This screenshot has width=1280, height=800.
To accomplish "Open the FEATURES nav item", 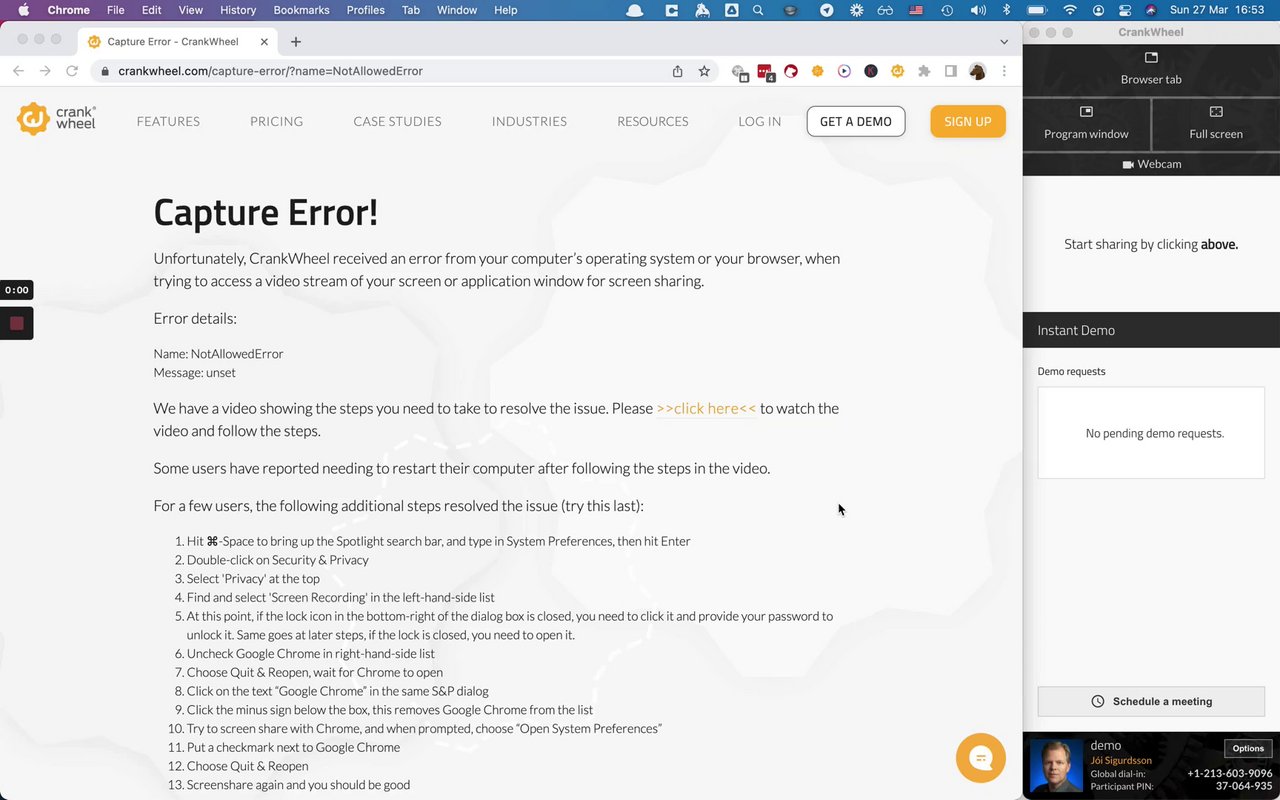I will click(168, 121).
